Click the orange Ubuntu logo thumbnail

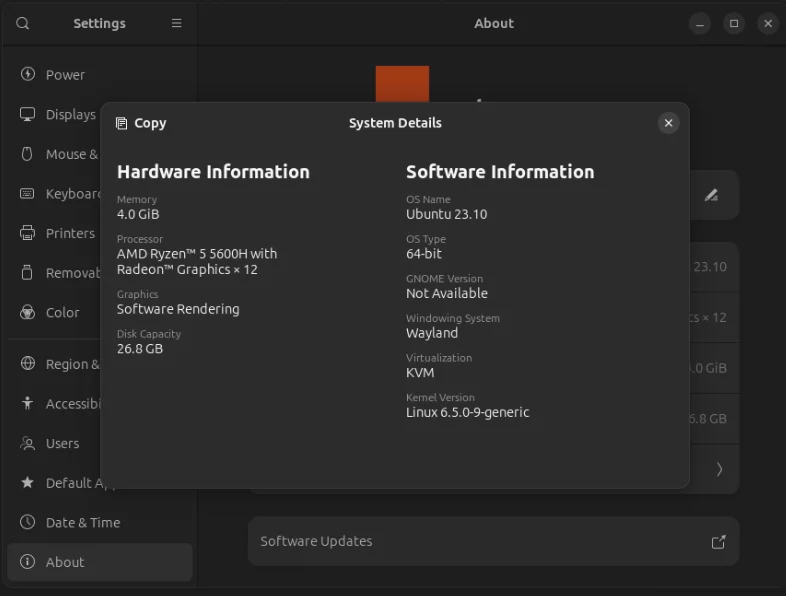click(x=402, y=84)
